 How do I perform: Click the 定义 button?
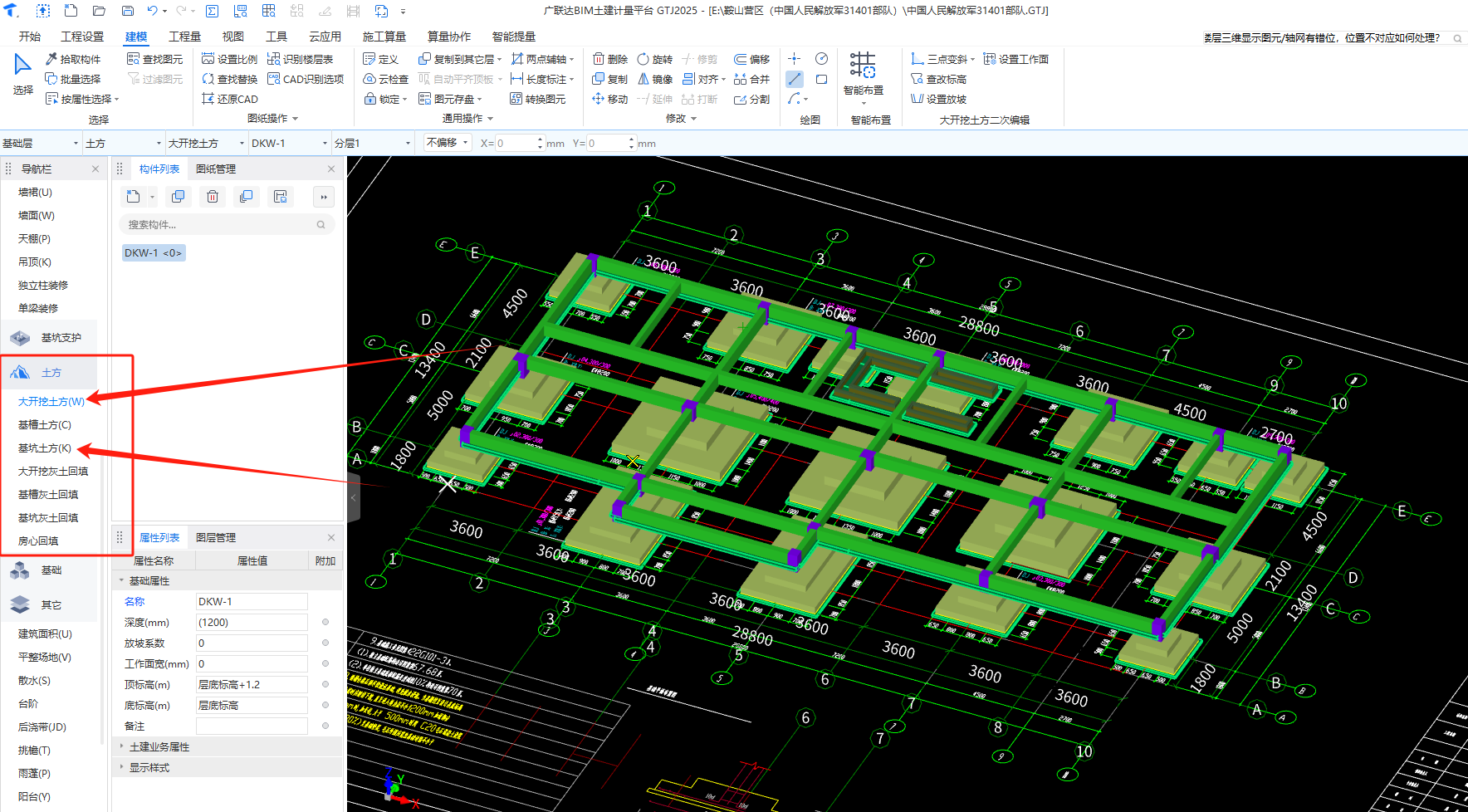[x=381, y=59]
